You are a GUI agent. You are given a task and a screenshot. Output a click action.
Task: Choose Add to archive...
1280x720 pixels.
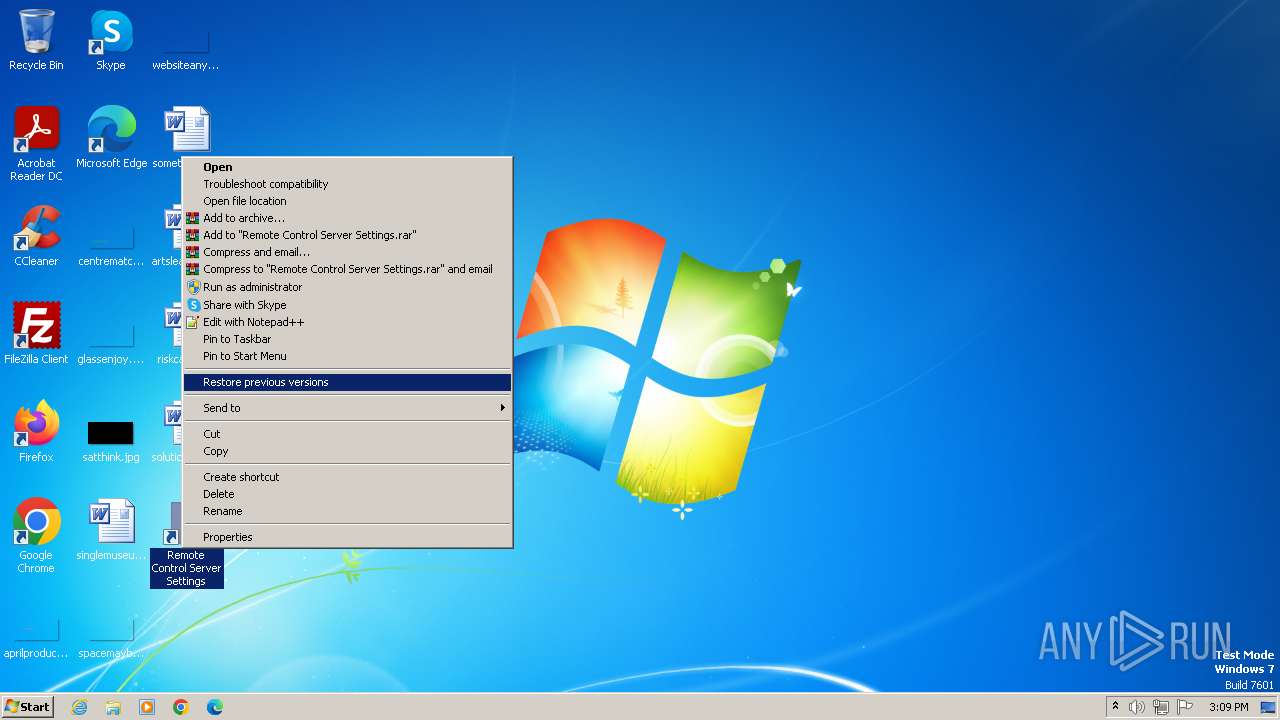348,218
